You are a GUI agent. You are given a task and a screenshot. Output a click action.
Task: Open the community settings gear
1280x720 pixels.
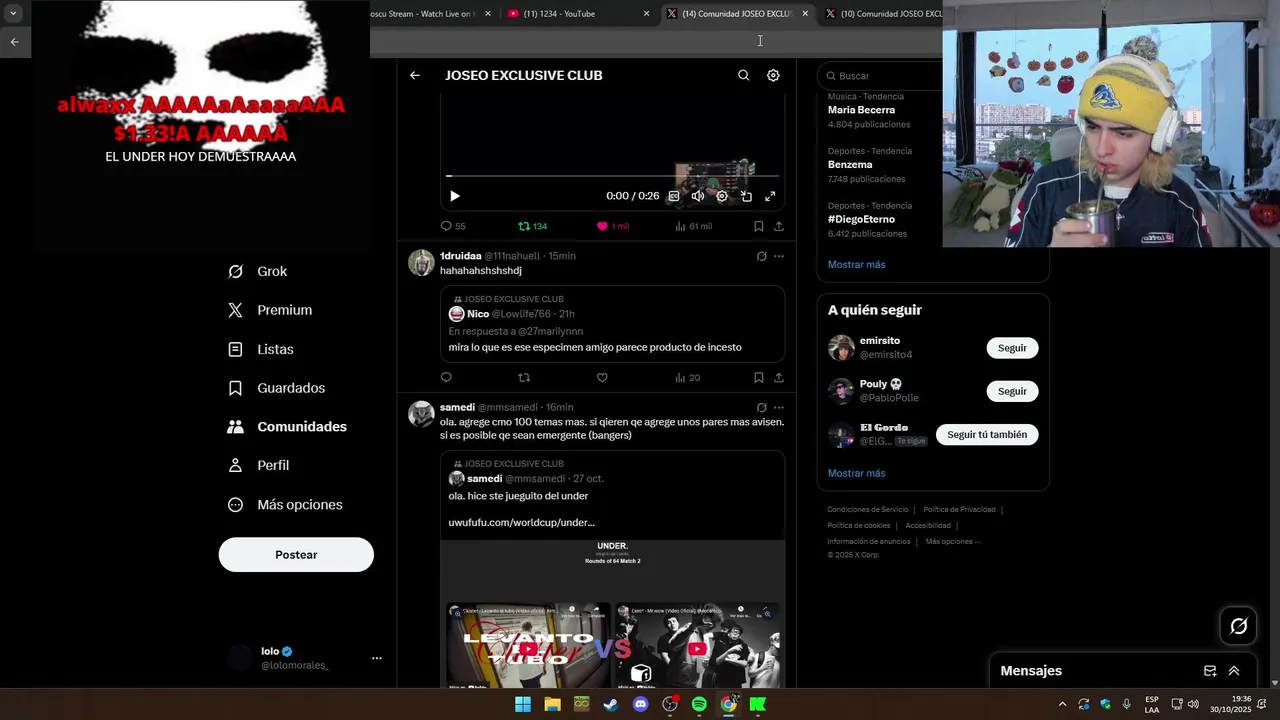pos(773,75)
